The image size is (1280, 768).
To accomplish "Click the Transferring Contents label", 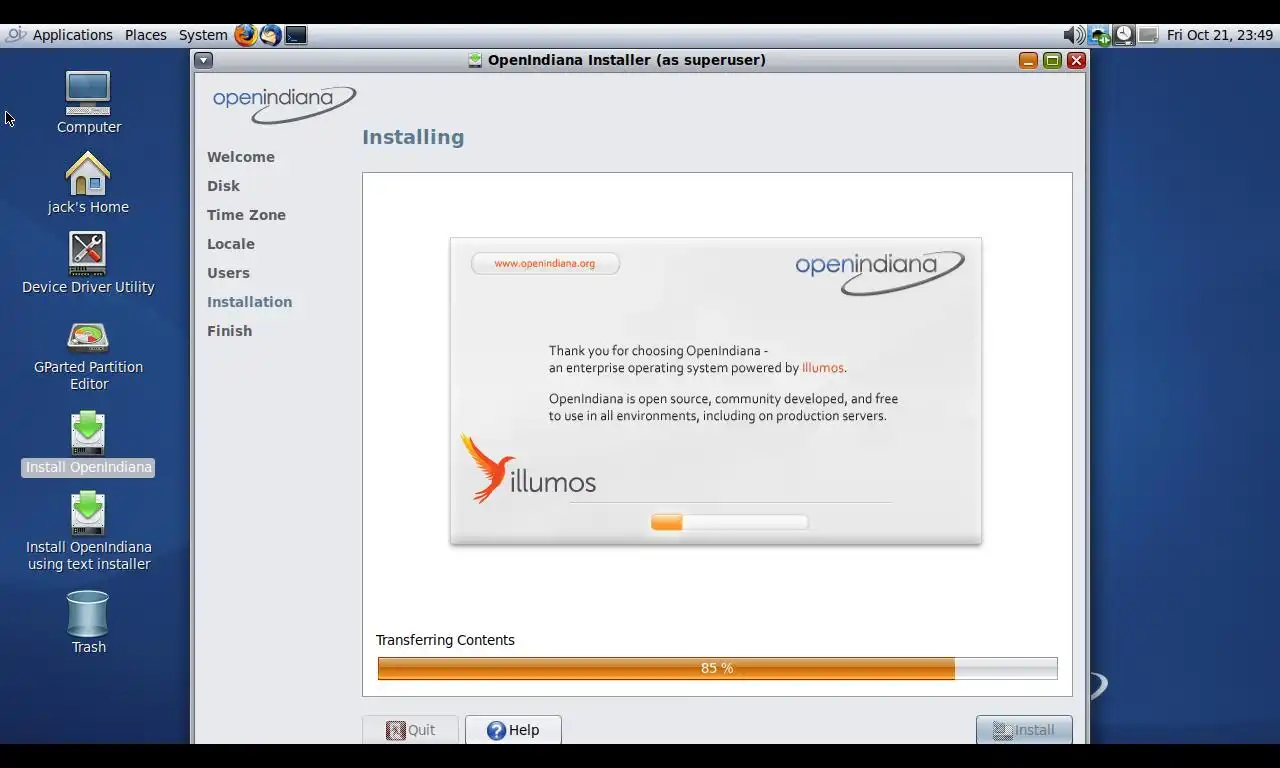I will tap(445, 640).
